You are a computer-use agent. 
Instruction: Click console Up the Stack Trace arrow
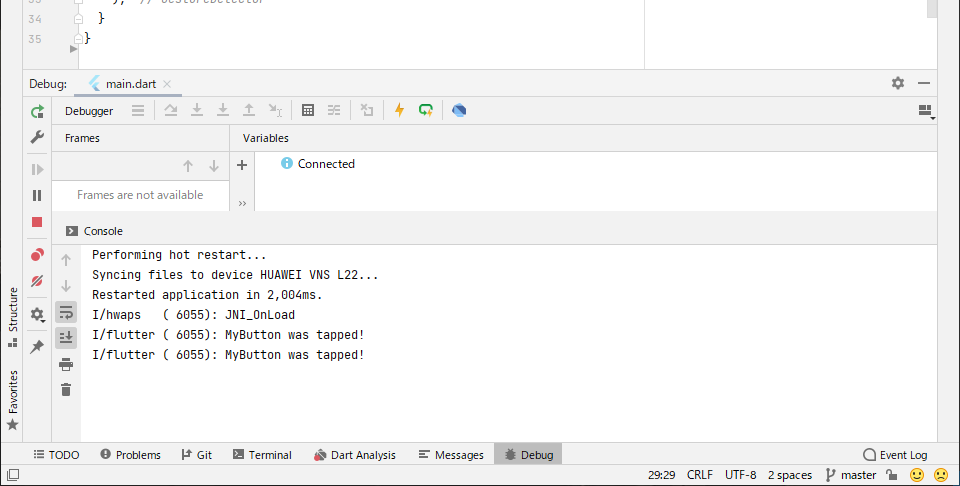tap(66, 260)
